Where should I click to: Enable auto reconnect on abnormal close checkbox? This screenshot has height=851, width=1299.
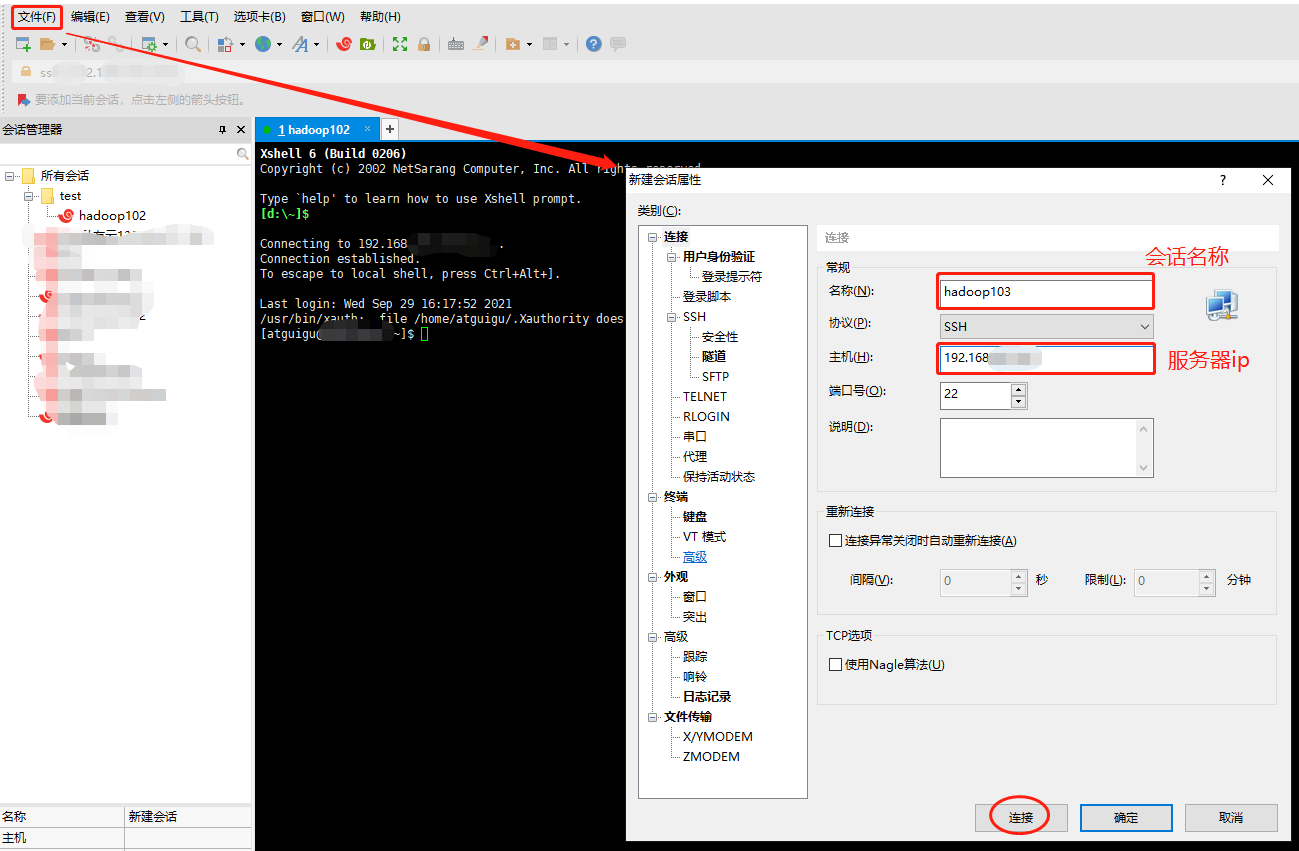836,541
